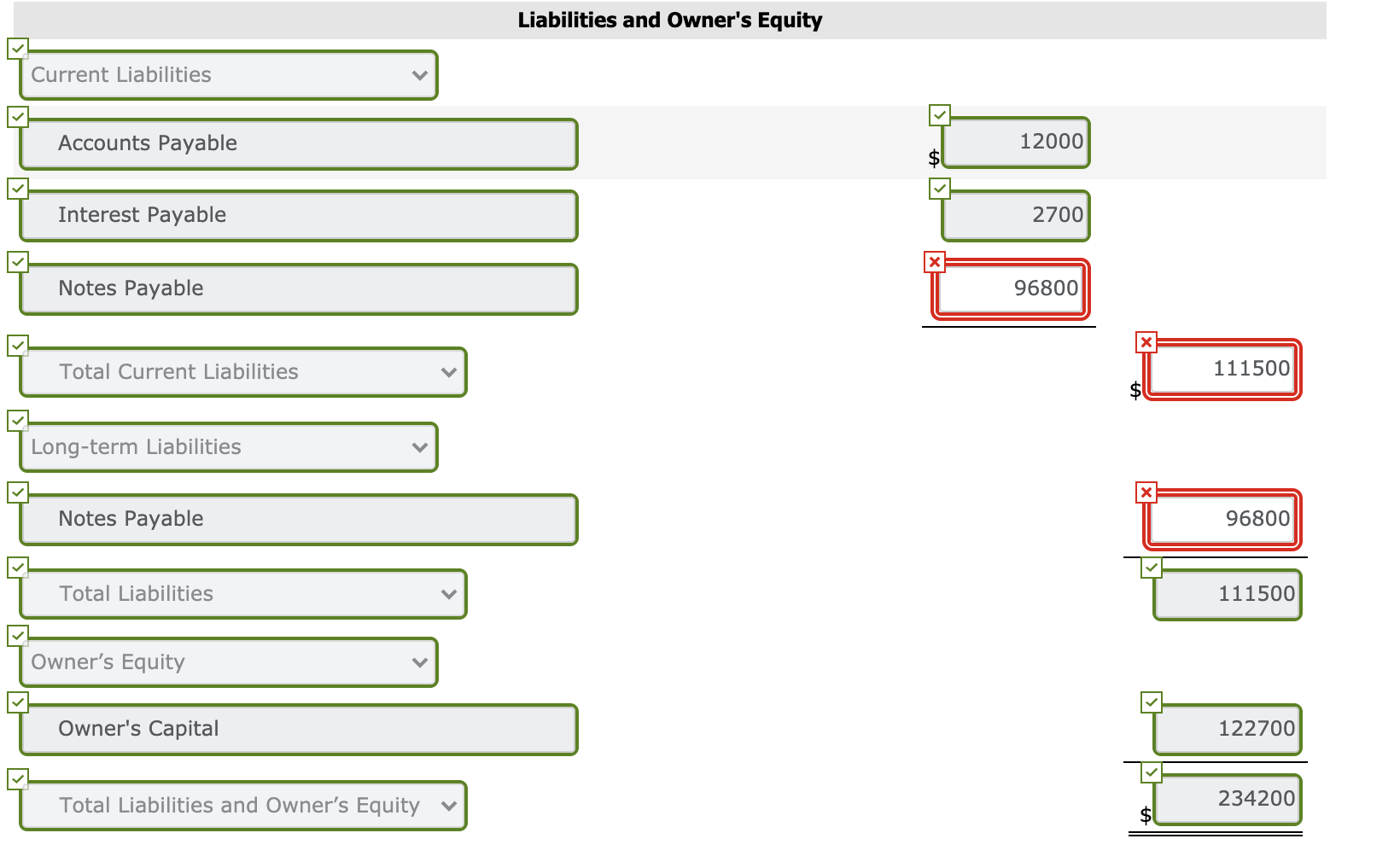
Task: Click green check icon above 2700 amount
Action: [x=940, y=188]
